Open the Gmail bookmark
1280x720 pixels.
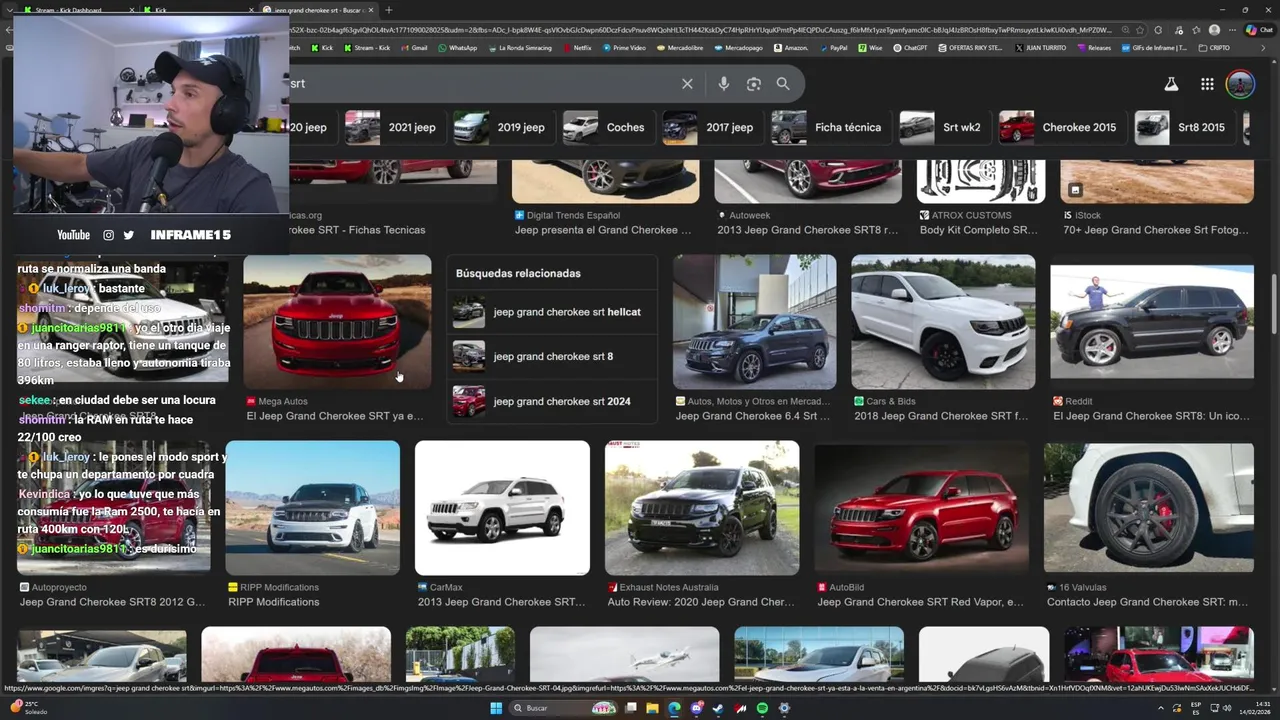pos(414,47)
